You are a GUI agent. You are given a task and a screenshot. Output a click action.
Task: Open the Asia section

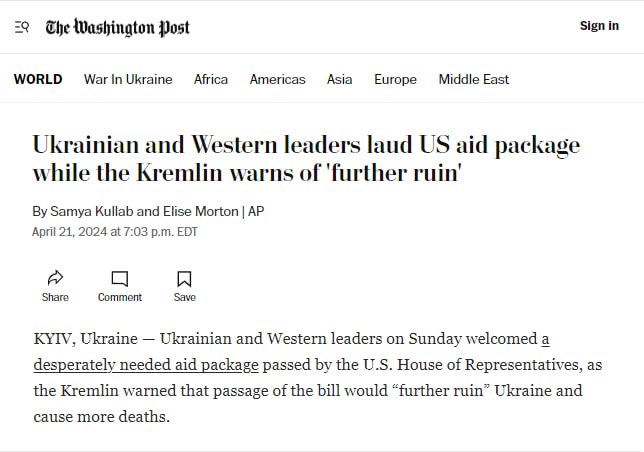coord(339,79)
